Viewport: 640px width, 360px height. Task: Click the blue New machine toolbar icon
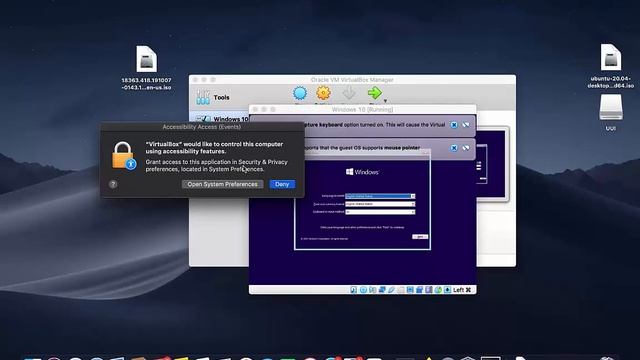300,93
